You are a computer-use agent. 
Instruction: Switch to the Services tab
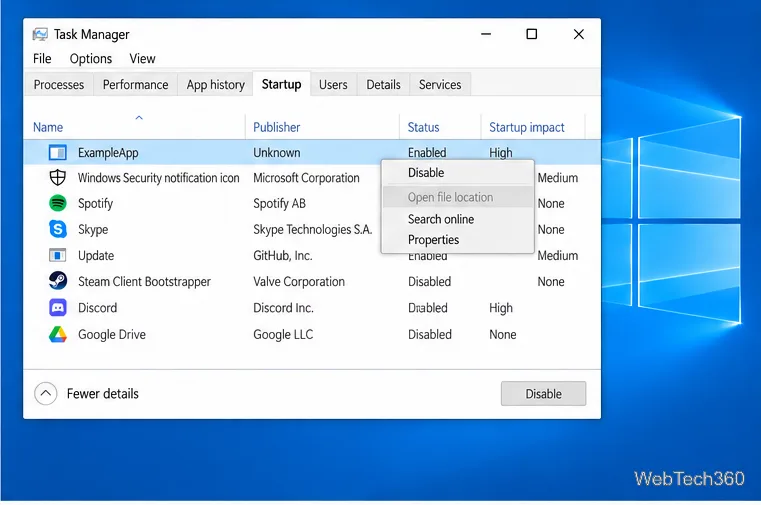point(440,84)
